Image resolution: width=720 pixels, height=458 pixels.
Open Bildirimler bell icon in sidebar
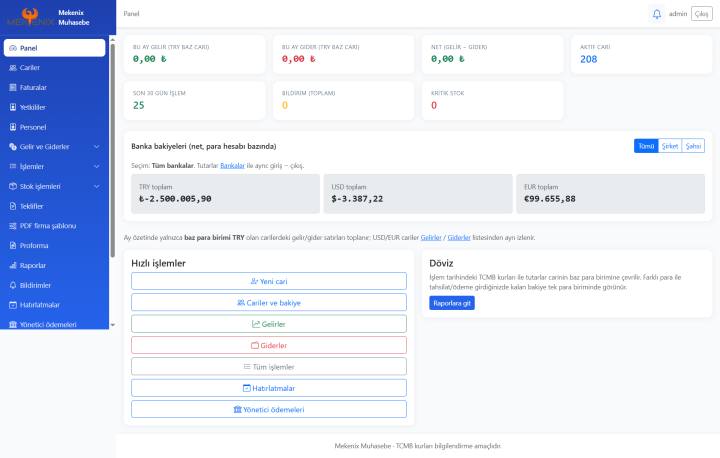click(x=13, y=285)
